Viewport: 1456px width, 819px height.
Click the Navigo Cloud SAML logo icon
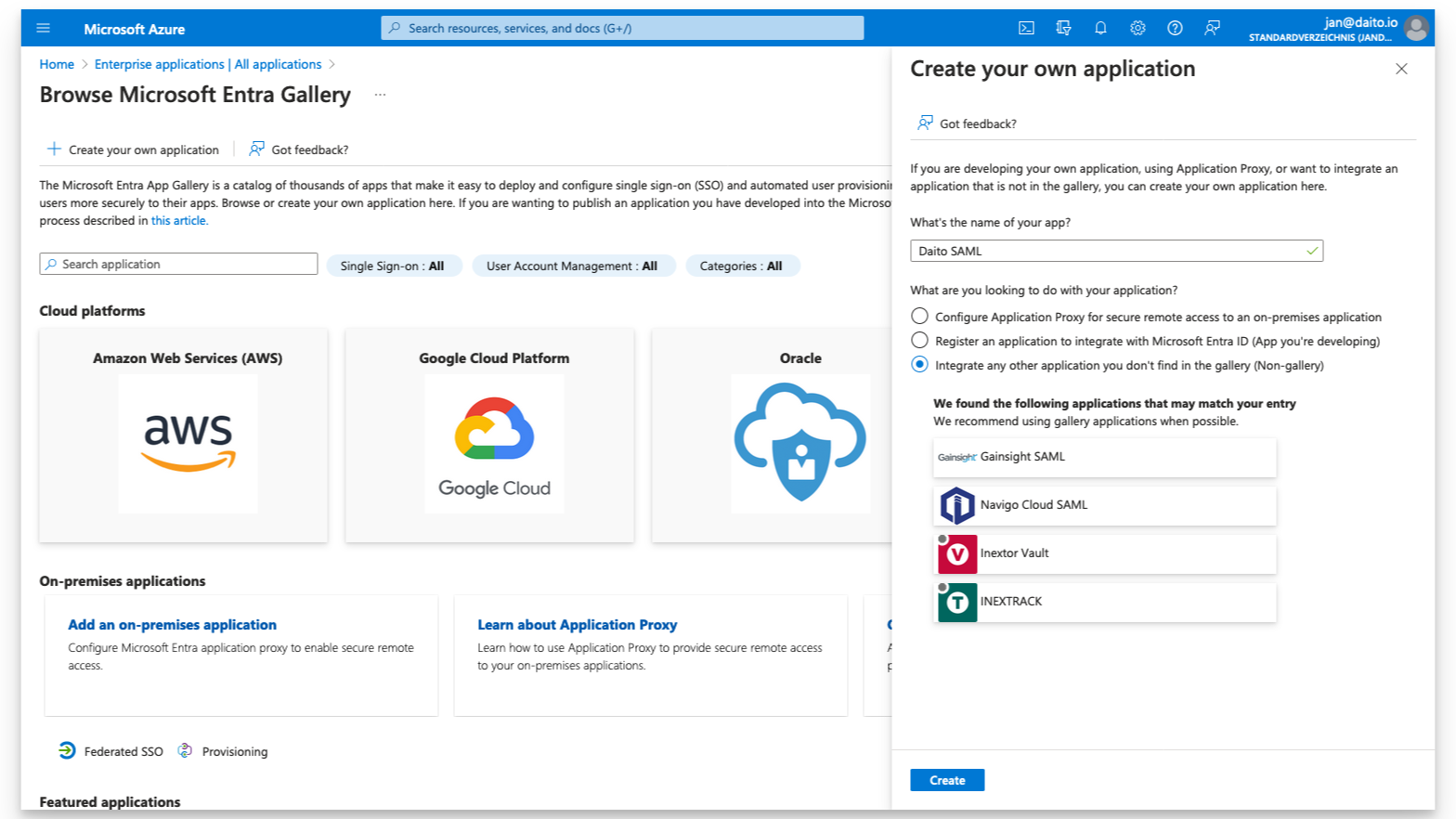pyautogui.click(x=956, y=505)
